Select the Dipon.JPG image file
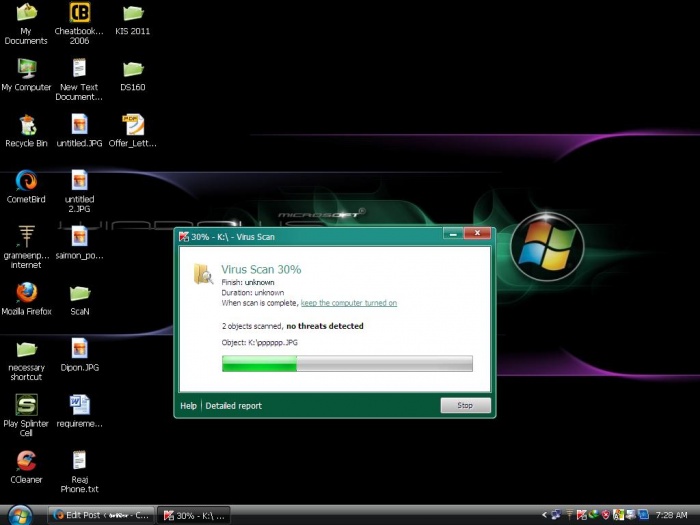 [79, 348]
